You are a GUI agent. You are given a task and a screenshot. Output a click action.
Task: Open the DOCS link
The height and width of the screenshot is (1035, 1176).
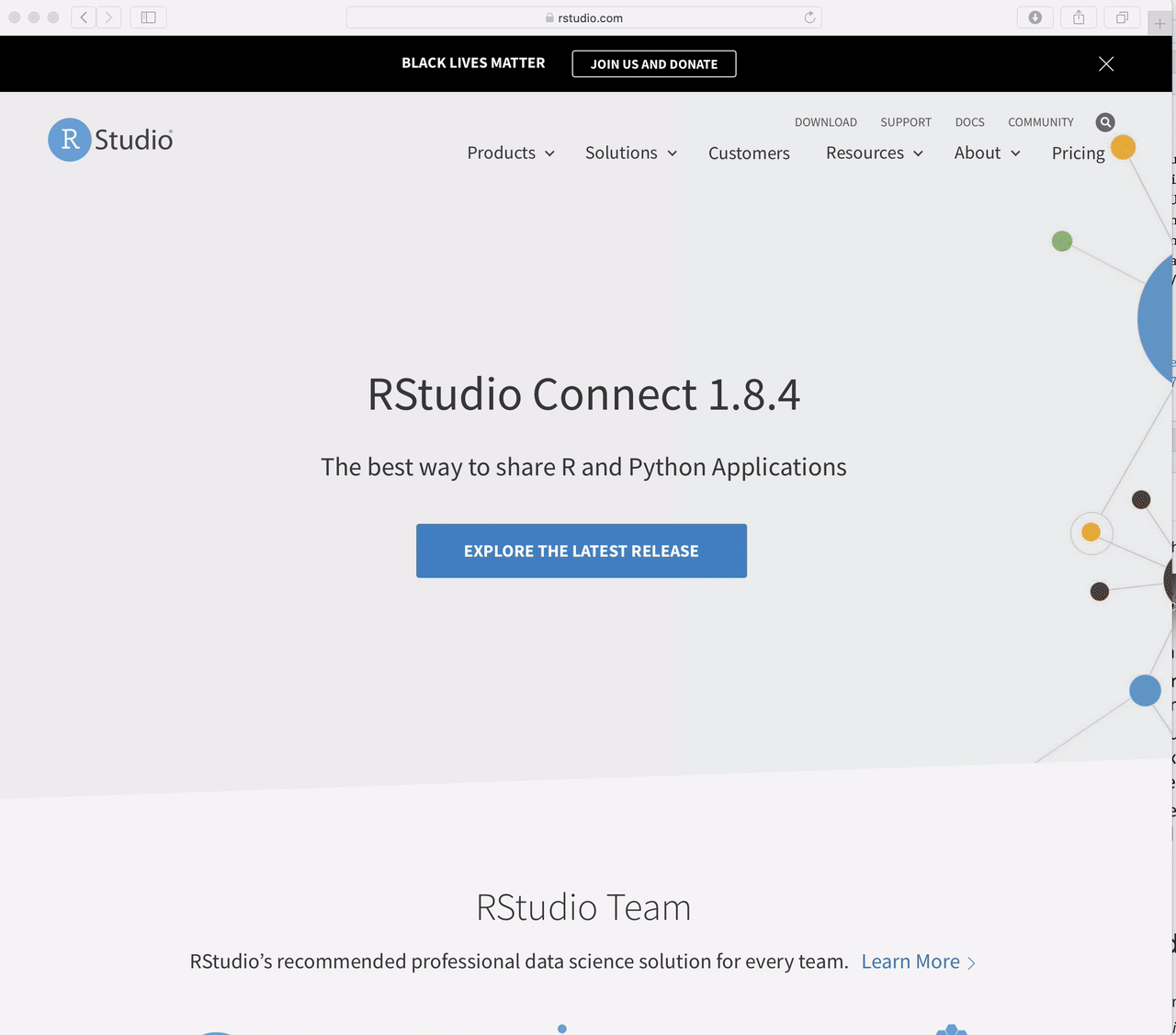969,122
